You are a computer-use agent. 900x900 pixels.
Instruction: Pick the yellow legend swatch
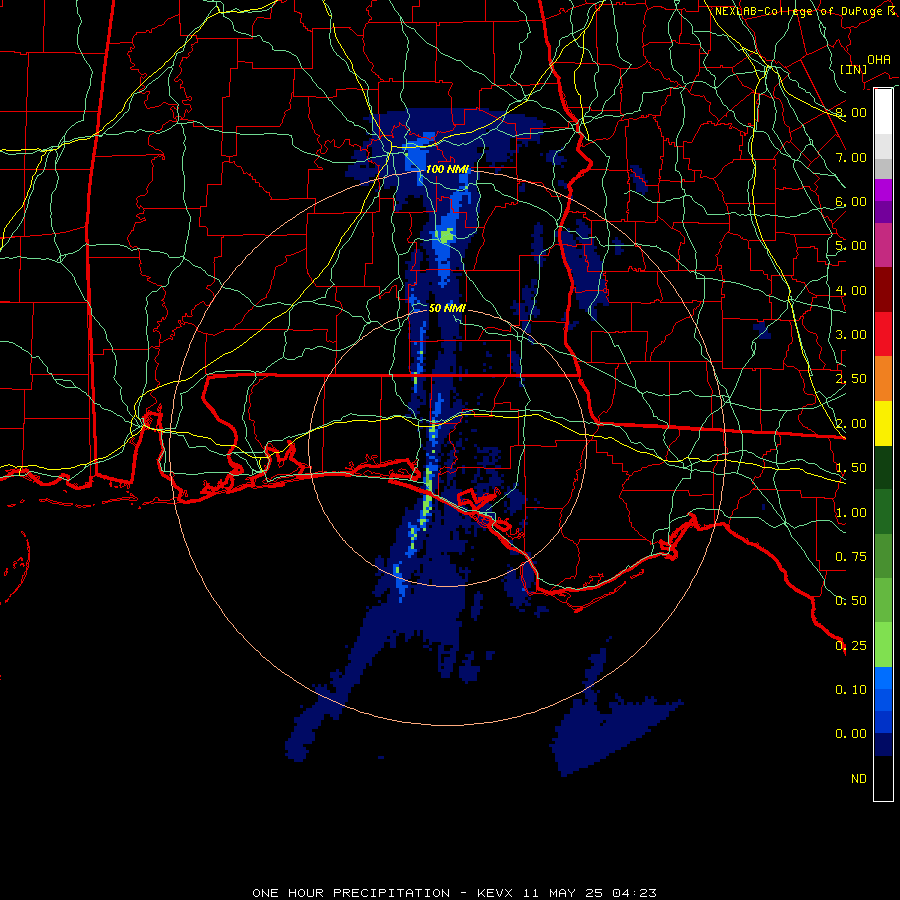pyautogui.click(x=883, y=423)
